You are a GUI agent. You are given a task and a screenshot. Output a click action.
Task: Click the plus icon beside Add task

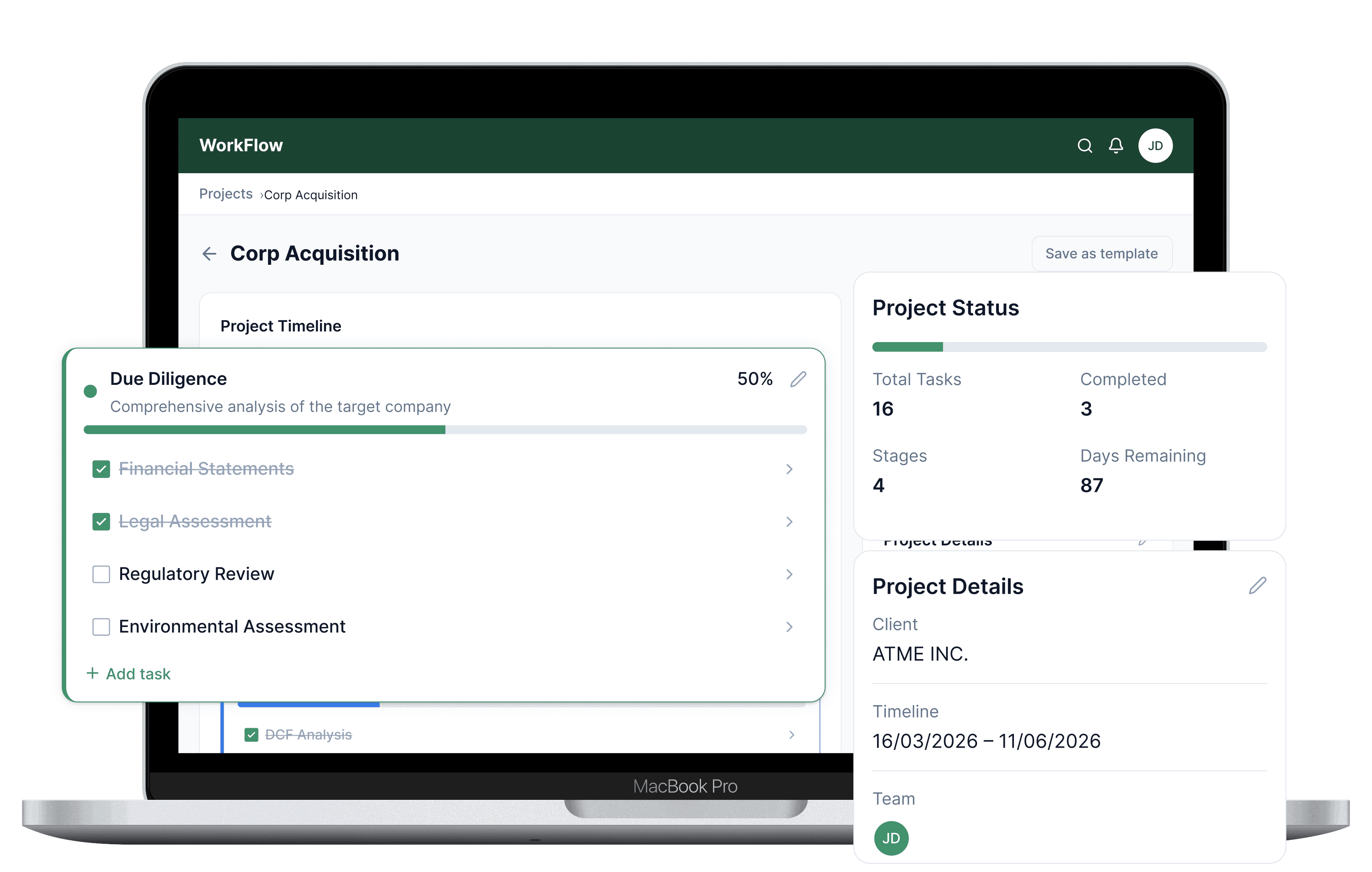click(92, 673)
